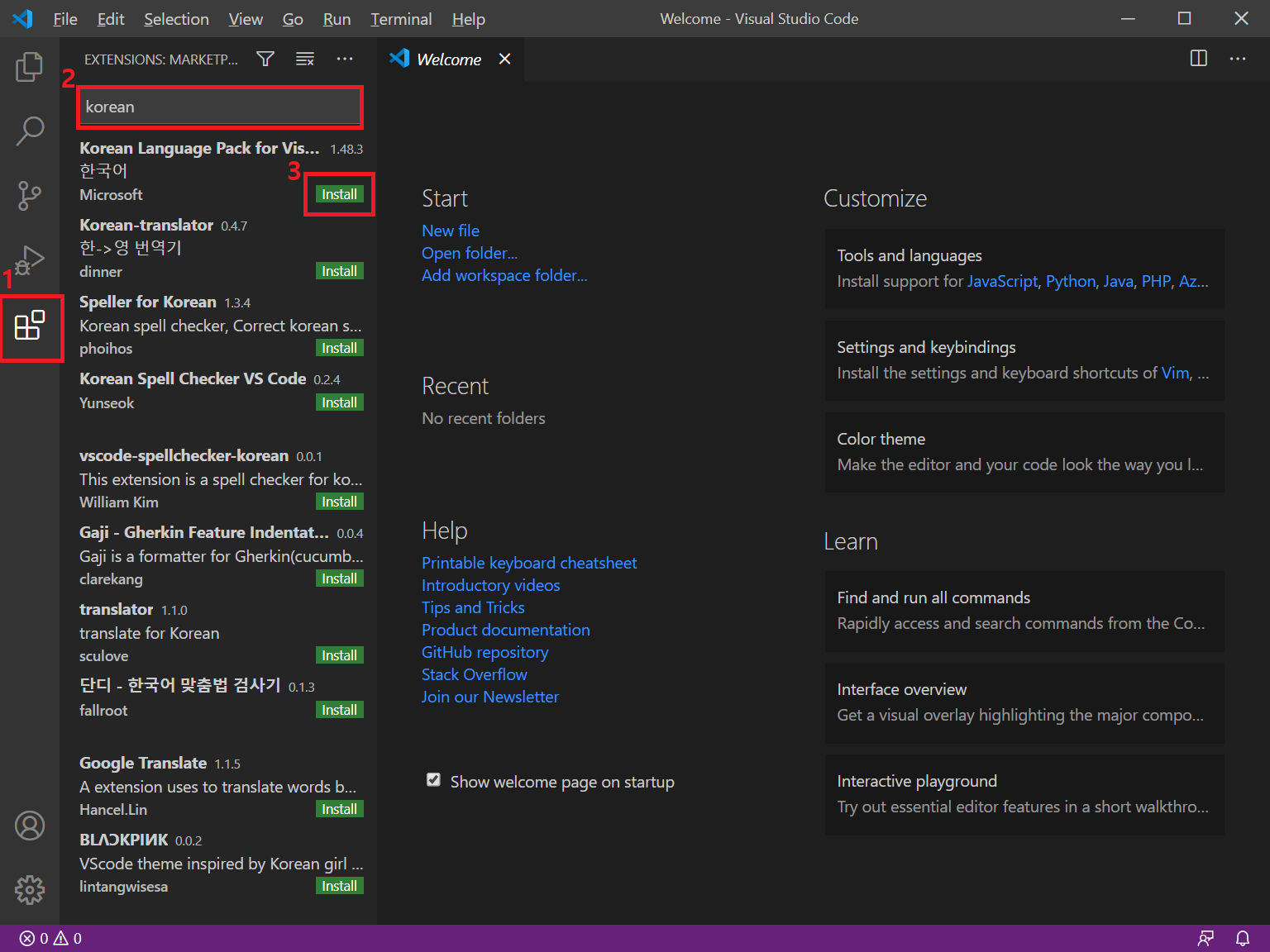Open the feedback icon in status bar
This screenshot has height=952, width=1270.
(1206, 938)
